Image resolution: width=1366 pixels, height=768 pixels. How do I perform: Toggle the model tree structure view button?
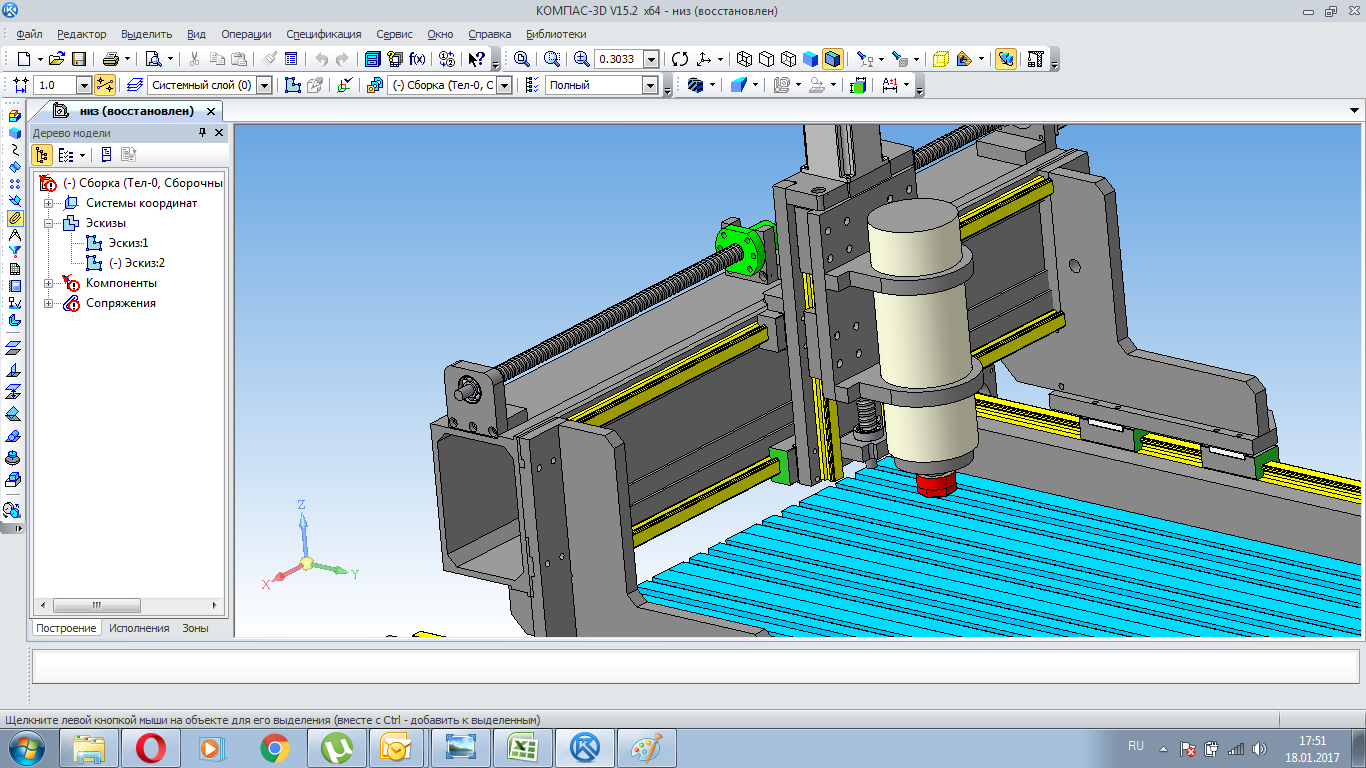(x=42, y=155)
